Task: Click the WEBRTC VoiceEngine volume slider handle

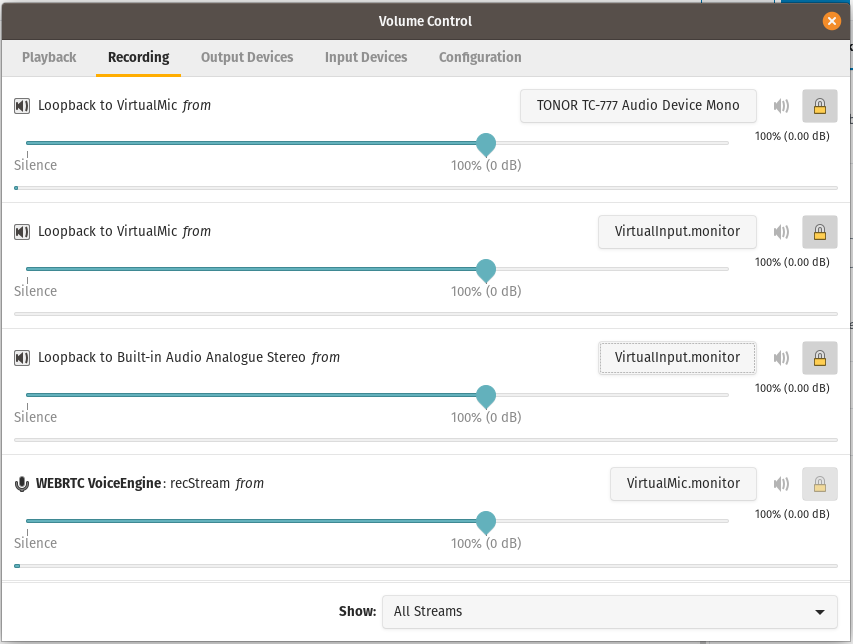Action: (486, 522)
